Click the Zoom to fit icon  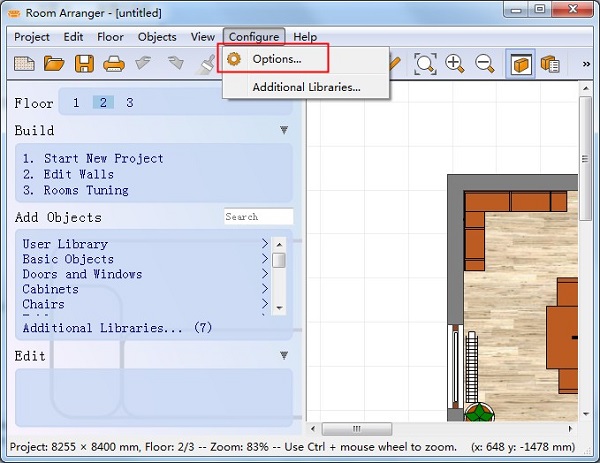pyautogui.click(x=426, y=64)
